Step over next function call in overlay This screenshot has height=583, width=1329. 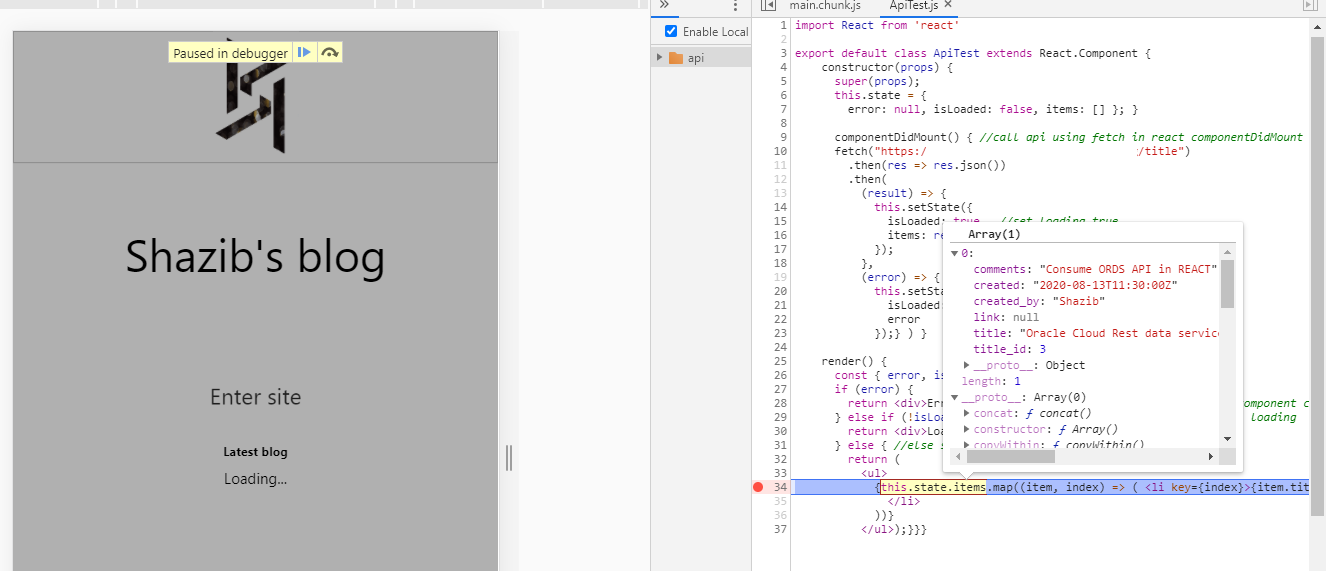tap(330, 52)
